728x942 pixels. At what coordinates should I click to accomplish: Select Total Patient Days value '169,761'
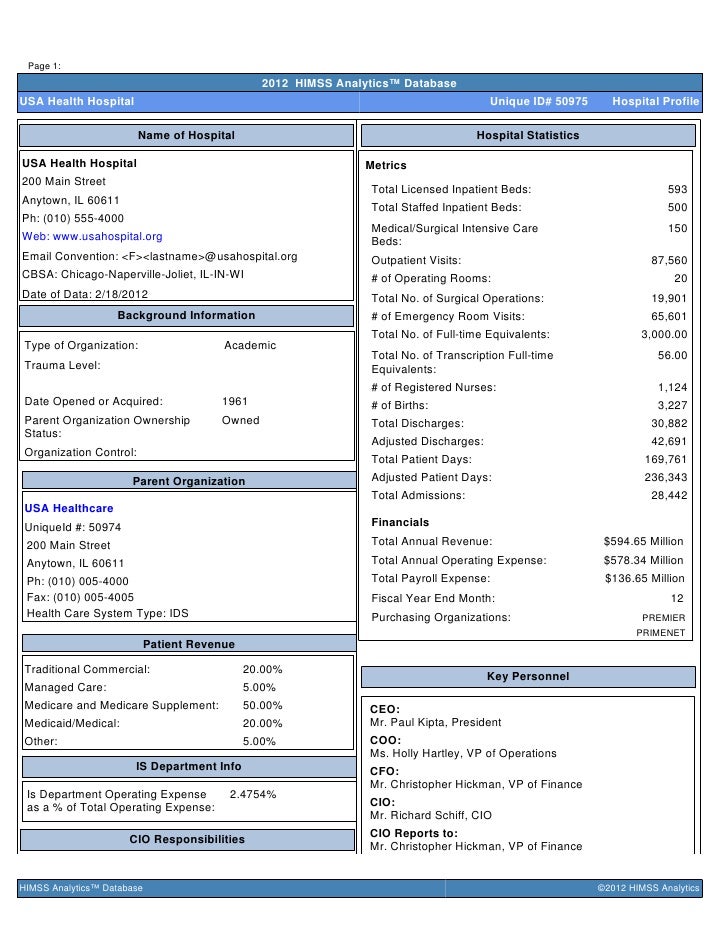tap(666, 460)
